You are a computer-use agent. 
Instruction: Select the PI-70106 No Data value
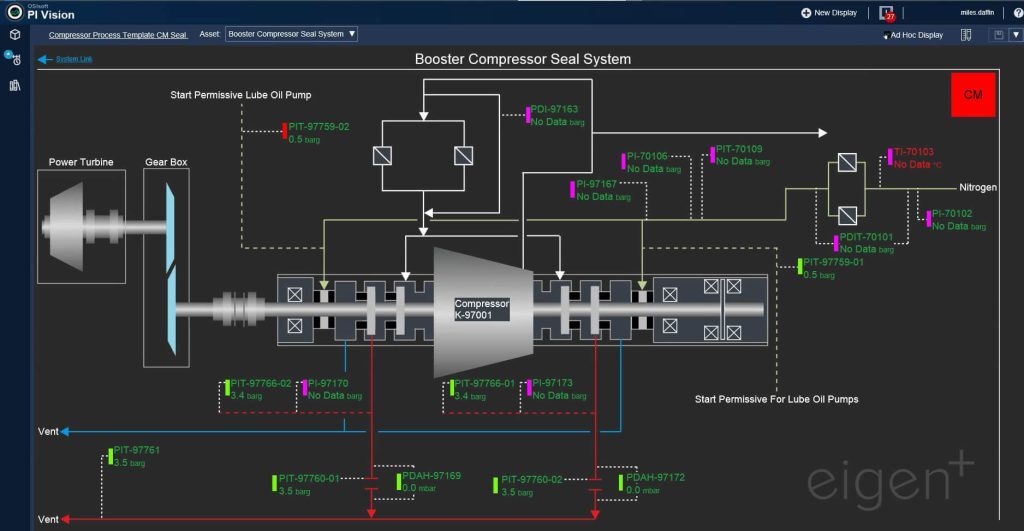point(654,169)
